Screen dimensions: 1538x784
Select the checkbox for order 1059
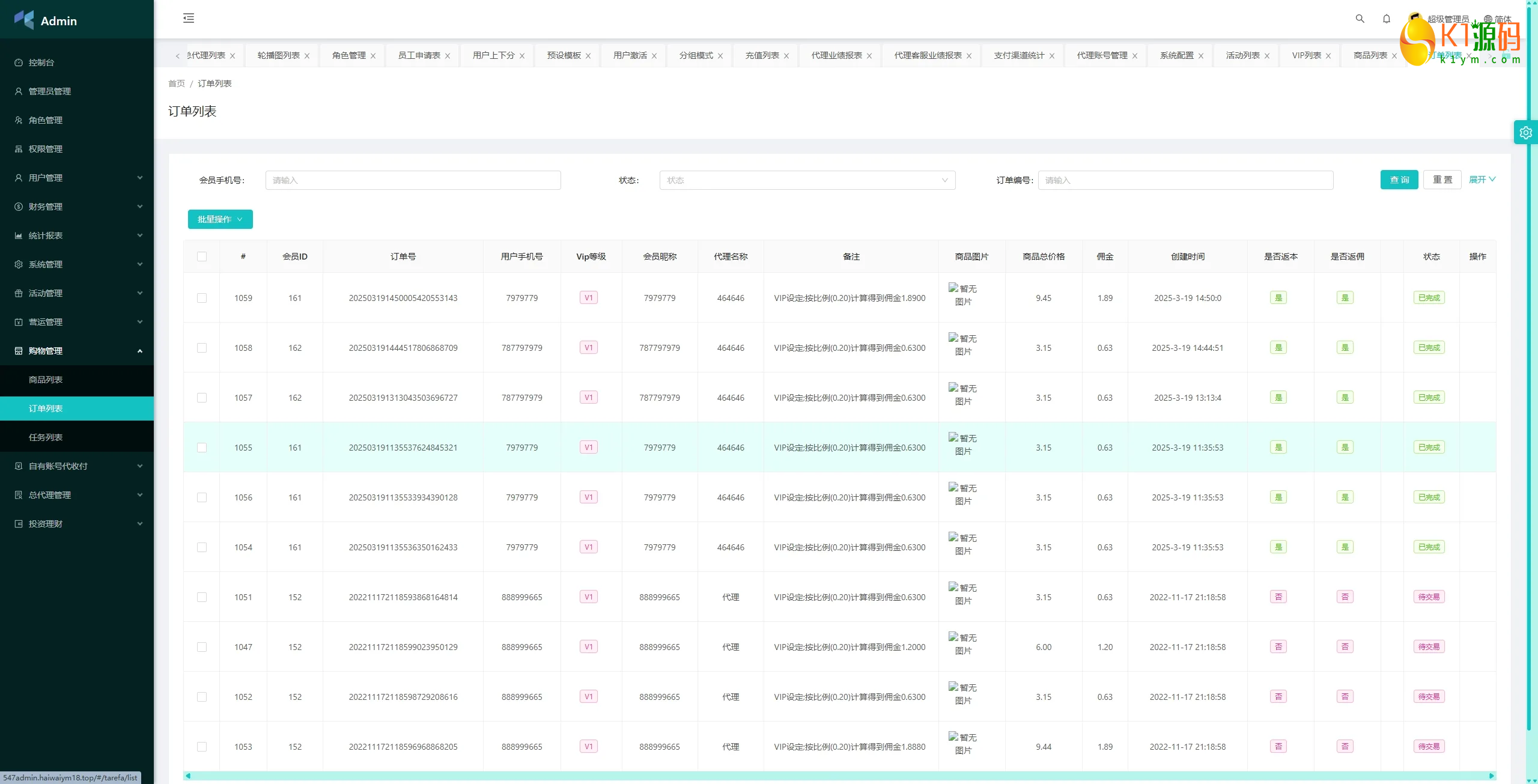[202, 298]
